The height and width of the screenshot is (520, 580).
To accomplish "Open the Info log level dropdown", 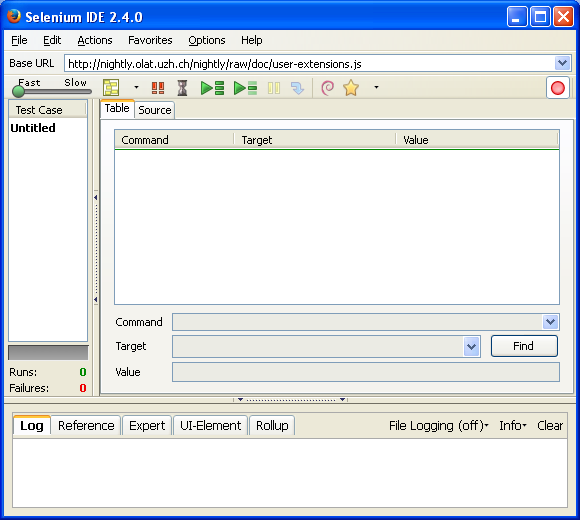I will tap(513, 426).
